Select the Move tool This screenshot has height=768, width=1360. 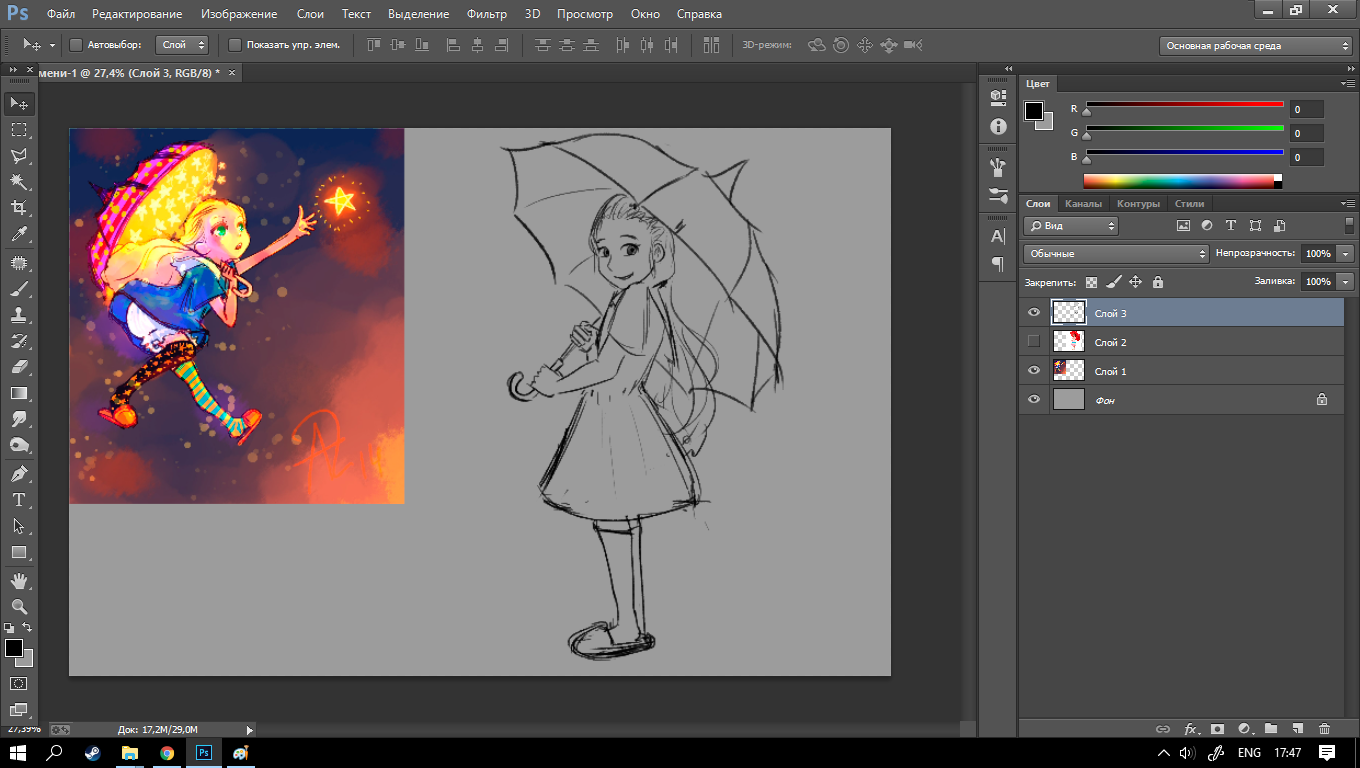(19, 104)
